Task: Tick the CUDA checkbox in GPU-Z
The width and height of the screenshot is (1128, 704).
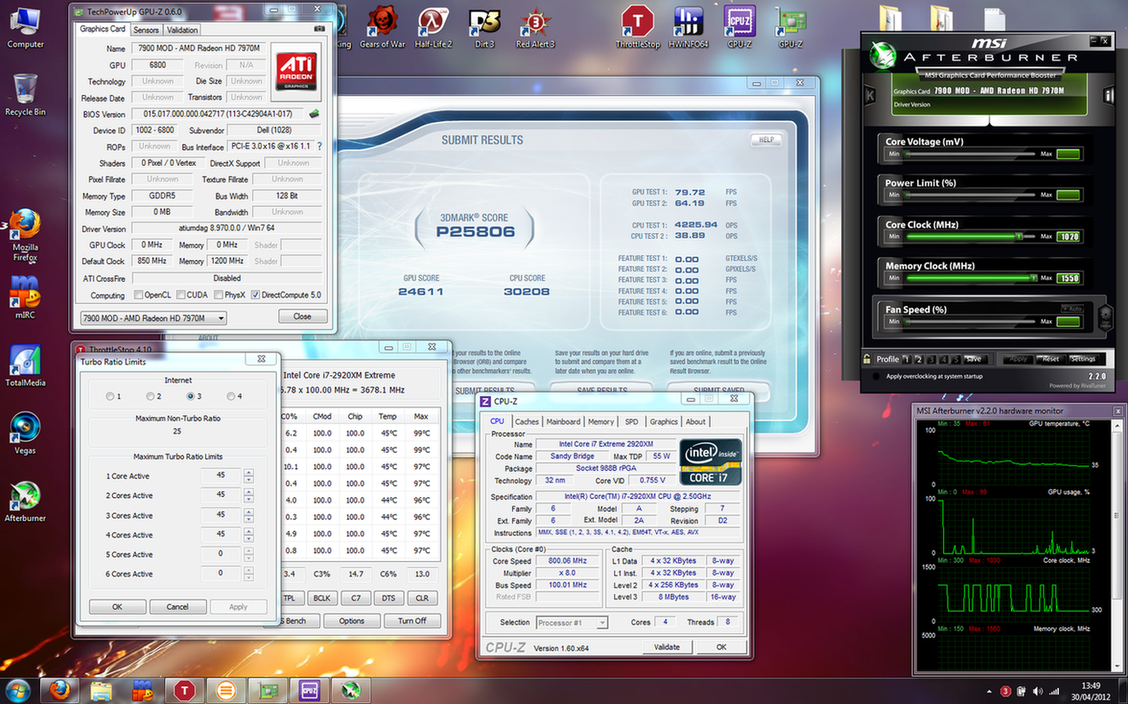Action: (x=181, y=295)
